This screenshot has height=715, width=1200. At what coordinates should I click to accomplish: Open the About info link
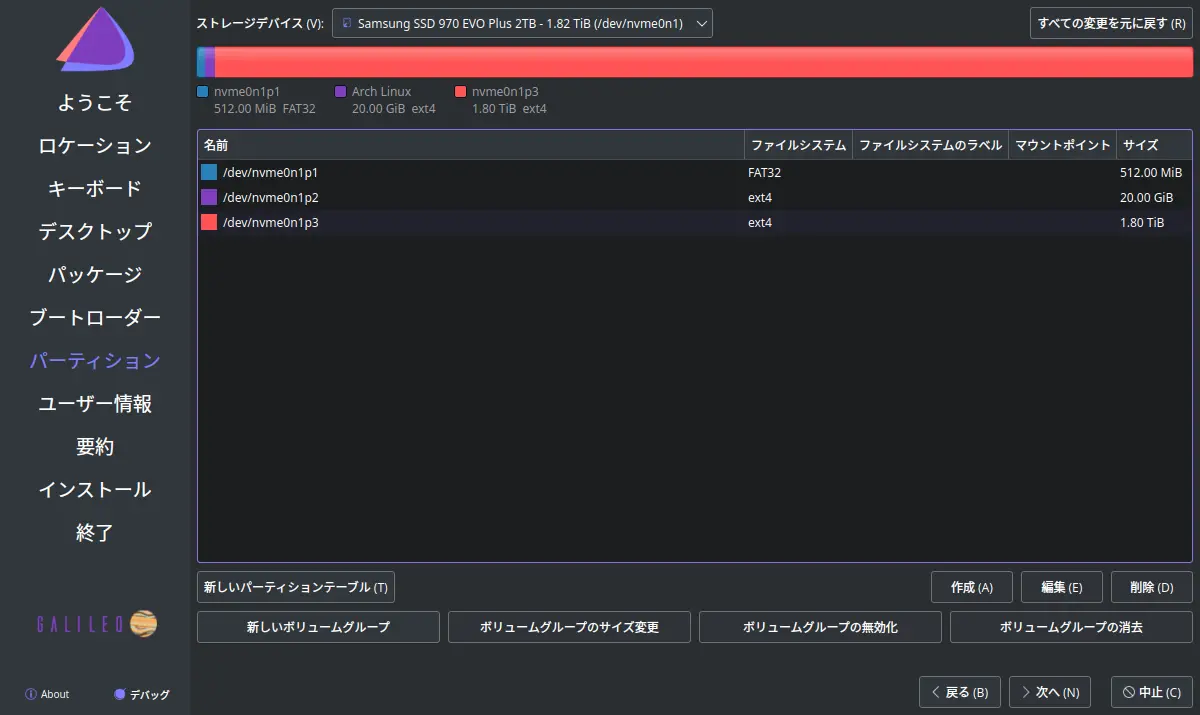click(x=47, y=694)
